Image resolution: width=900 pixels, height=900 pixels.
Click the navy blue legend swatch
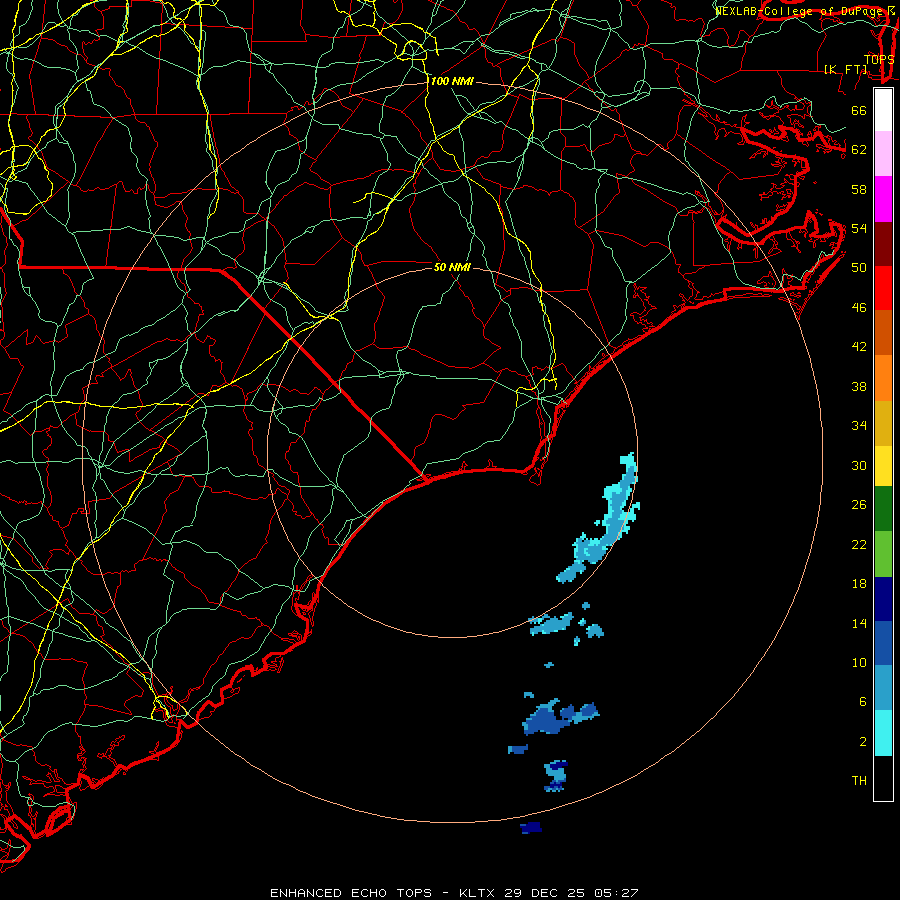pos(883,599)
